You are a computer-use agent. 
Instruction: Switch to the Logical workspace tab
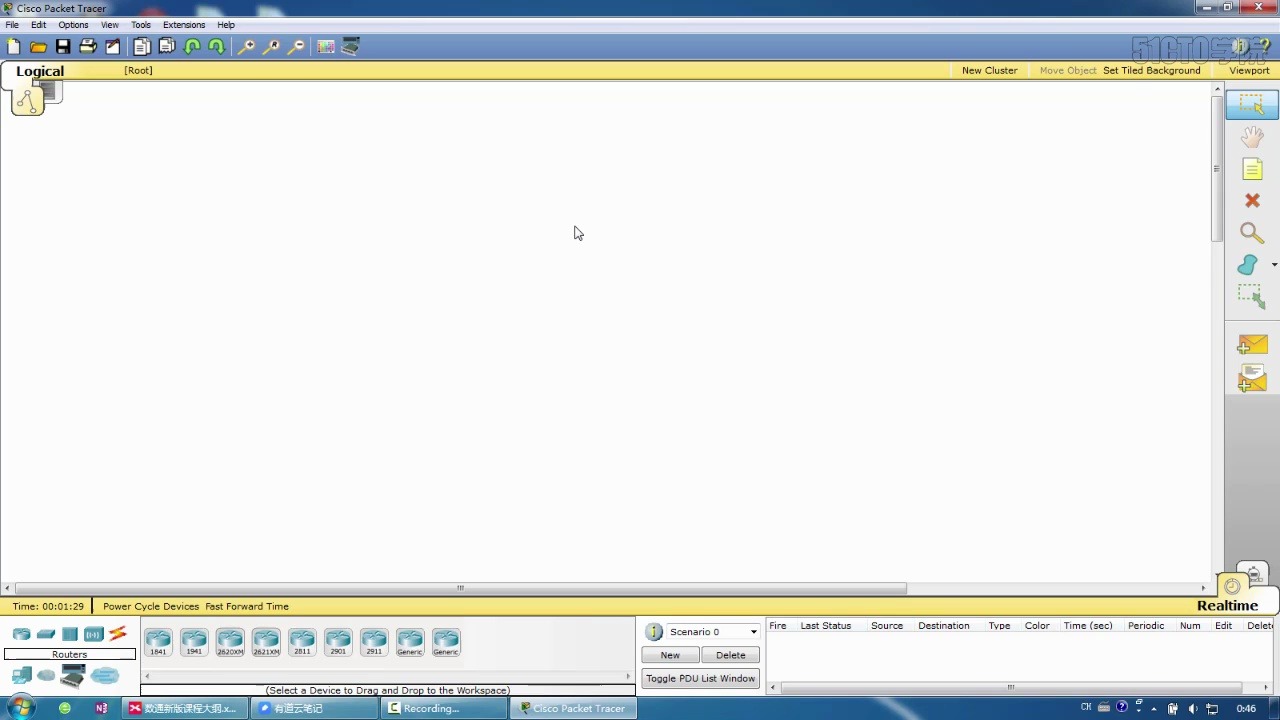click(40, 71)
